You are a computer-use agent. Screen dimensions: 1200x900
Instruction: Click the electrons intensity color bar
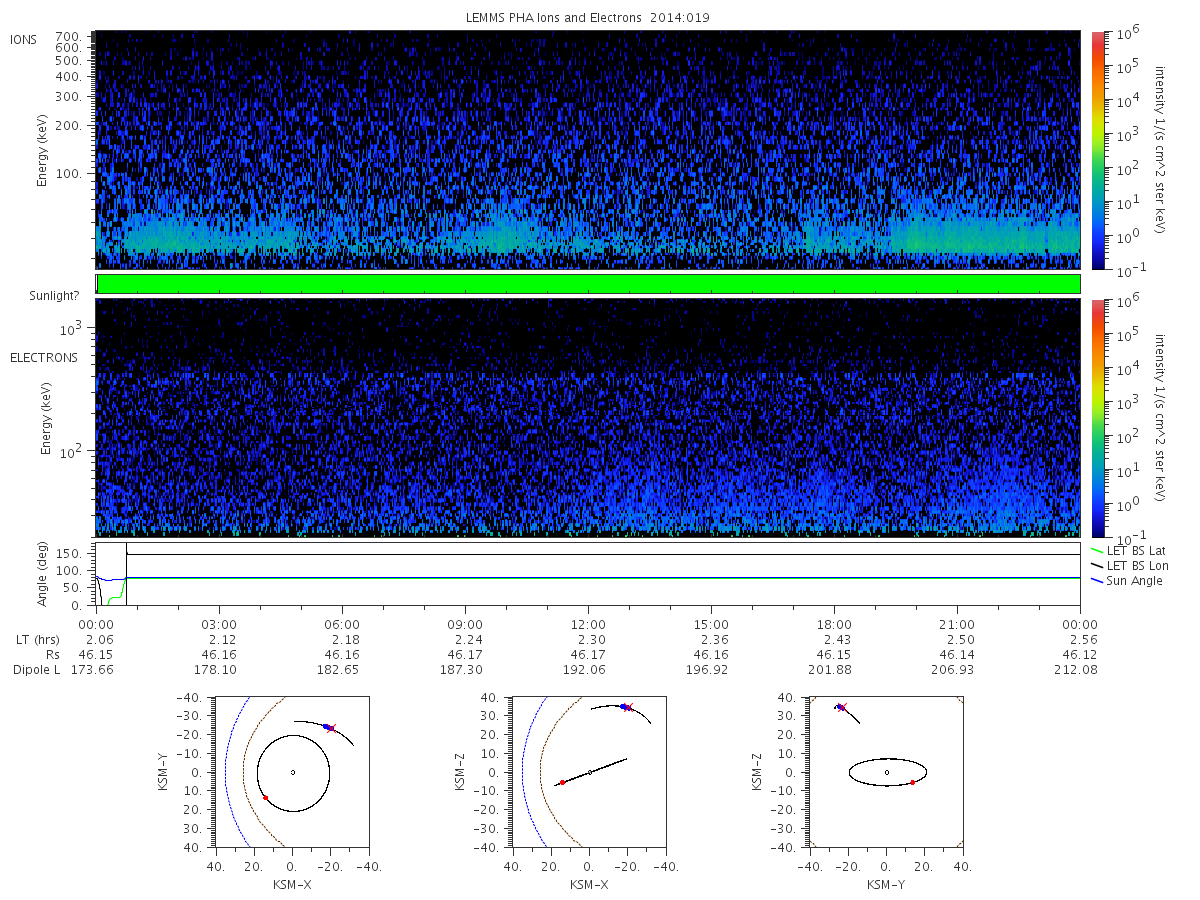pos(1097,418)
